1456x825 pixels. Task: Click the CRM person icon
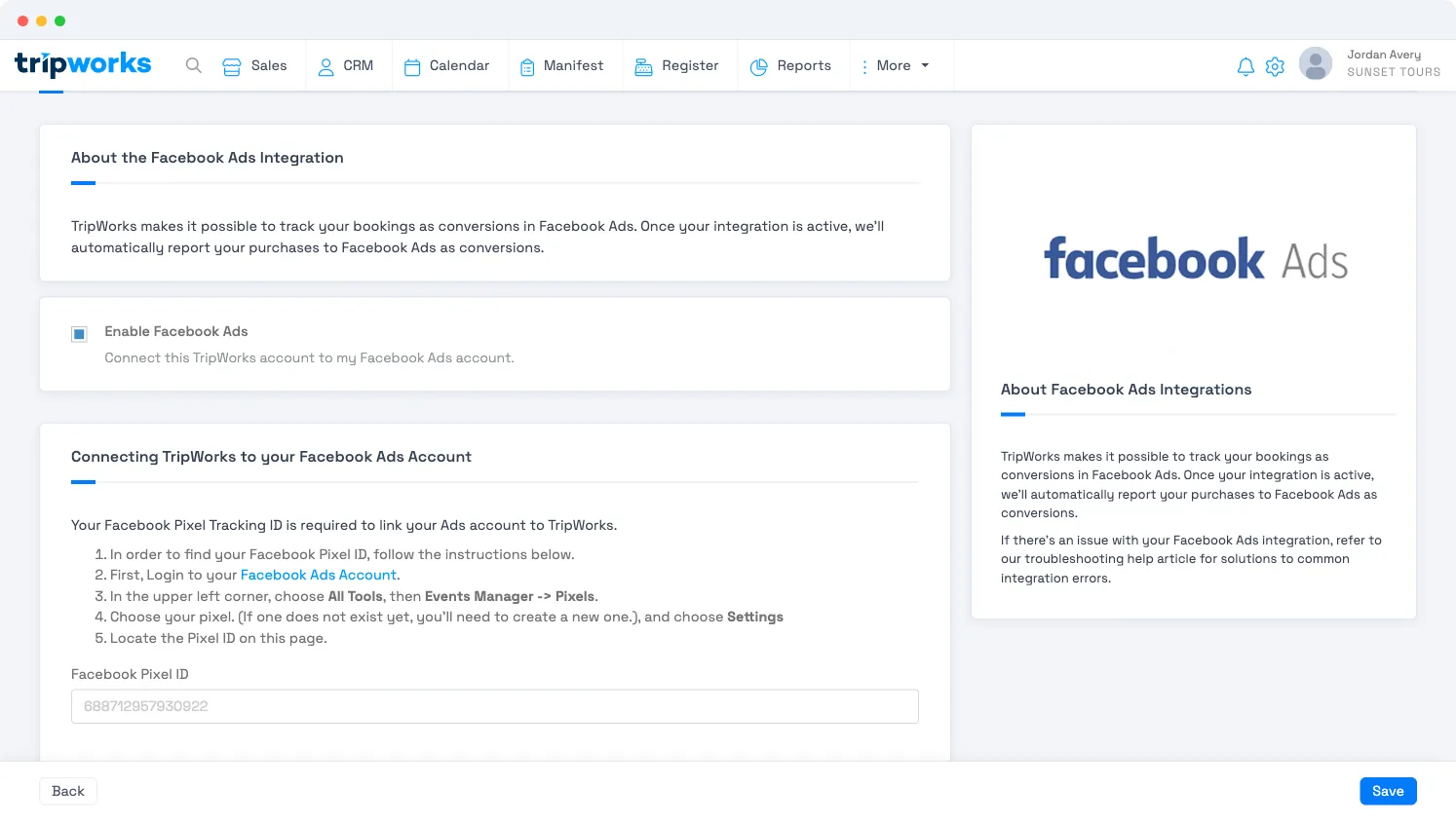coord(326,66)
